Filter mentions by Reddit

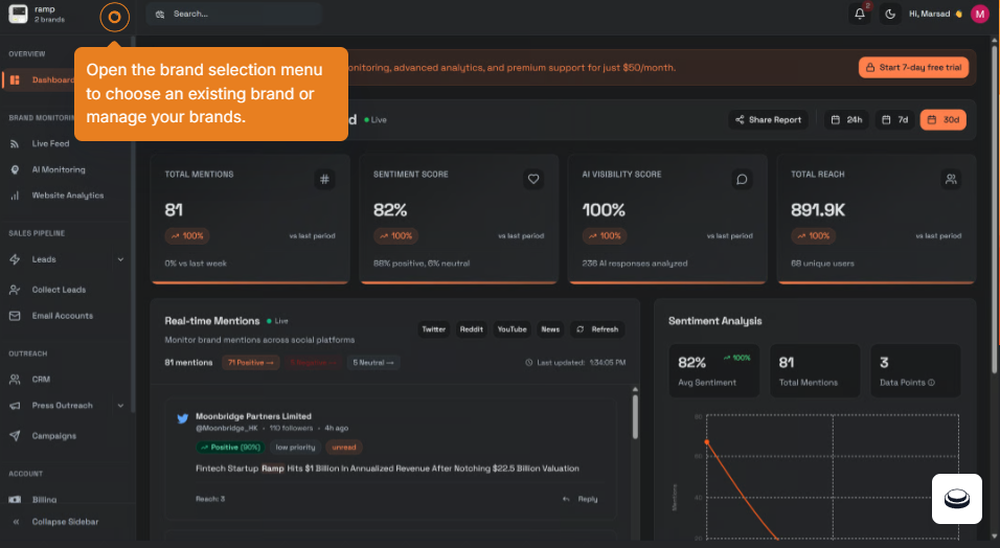pos(471,329)
